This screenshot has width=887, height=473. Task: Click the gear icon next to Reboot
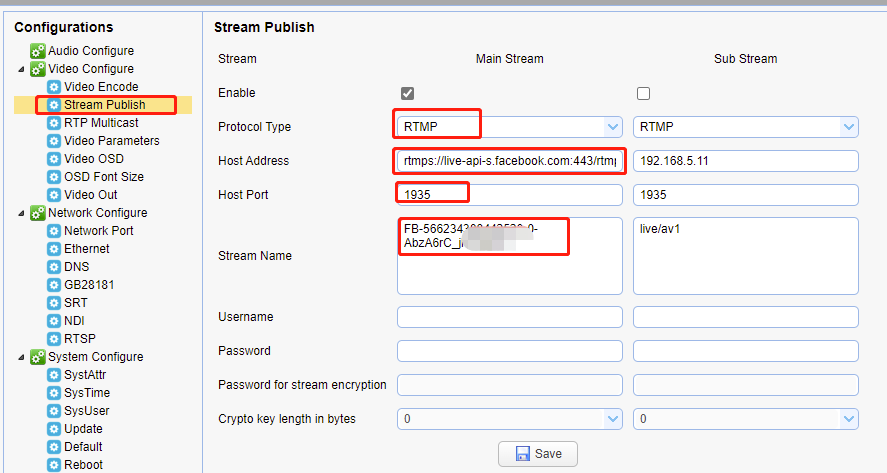point(54,465)
